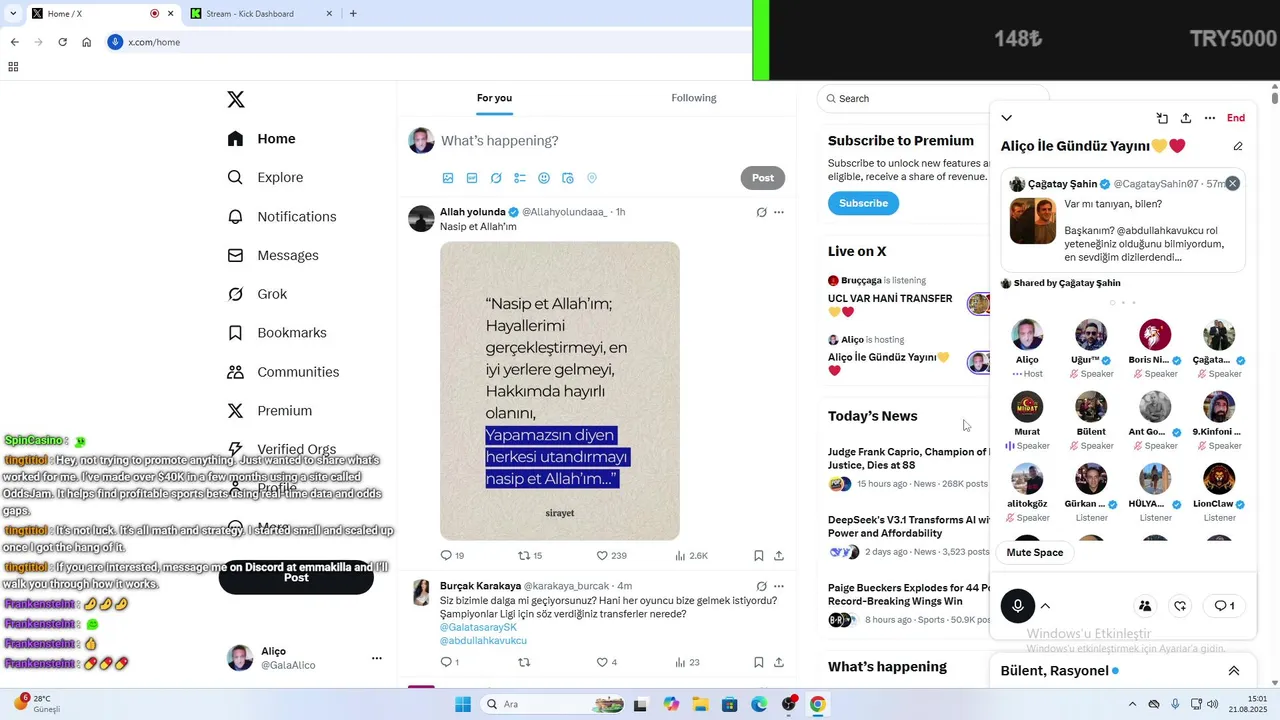Image resolution: width=1280 pixels, height=720 pixels.
Task: Click the grey Post button in composer
Action: (x=763, y=178)
